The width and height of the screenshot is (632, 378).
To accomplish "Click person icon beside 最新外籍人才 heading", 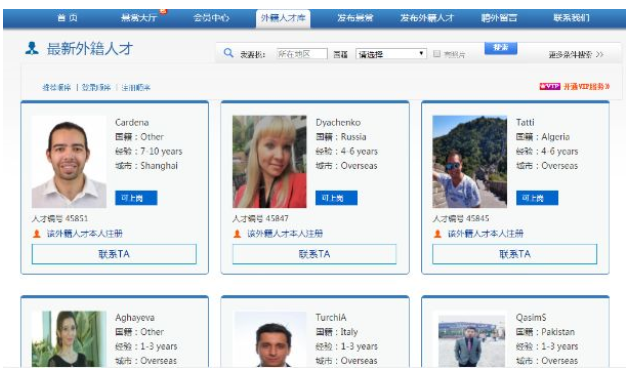I will 32,48.
